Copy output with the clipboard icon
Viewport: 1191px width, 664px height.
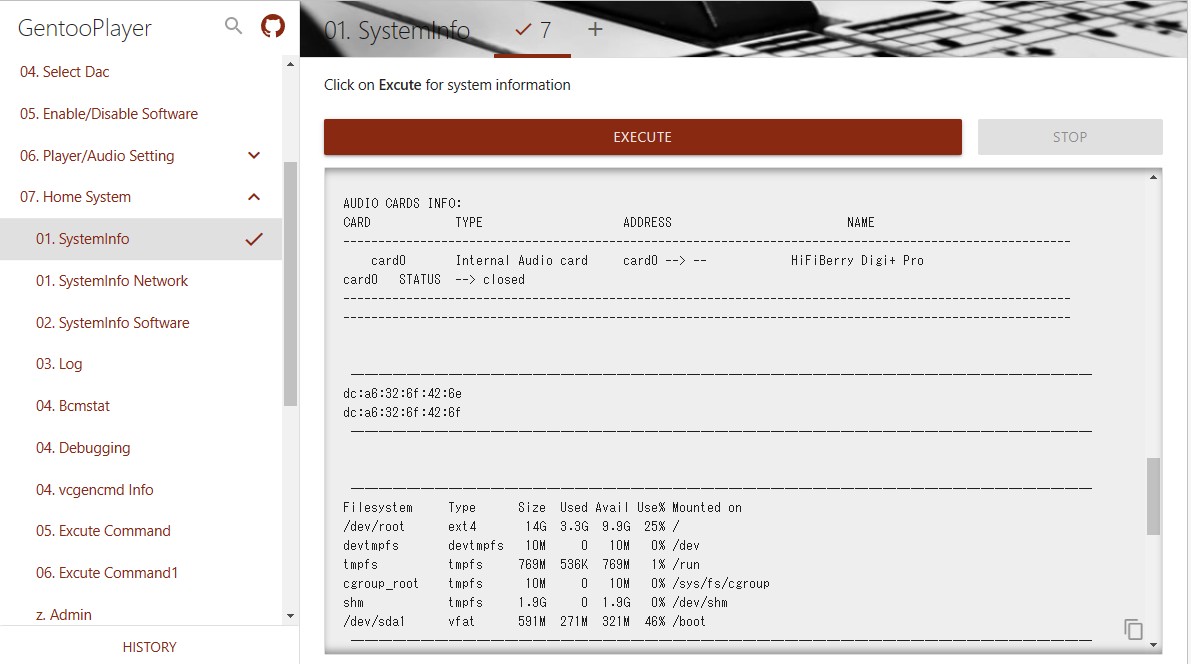[x=1133, y=629]
